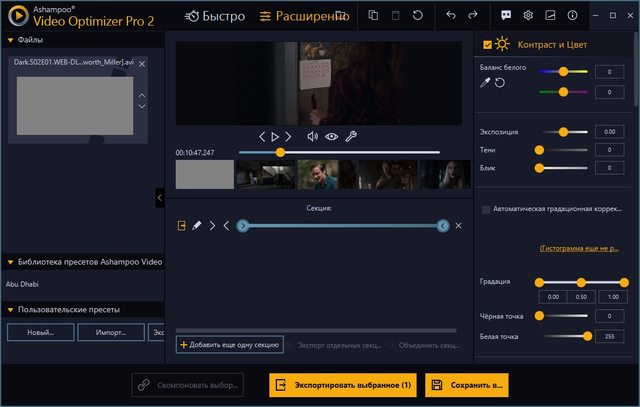The width and height of the screenshot is (640, 407).
Task: Open the skin/appearance icon
Action: tap(550, 16)
